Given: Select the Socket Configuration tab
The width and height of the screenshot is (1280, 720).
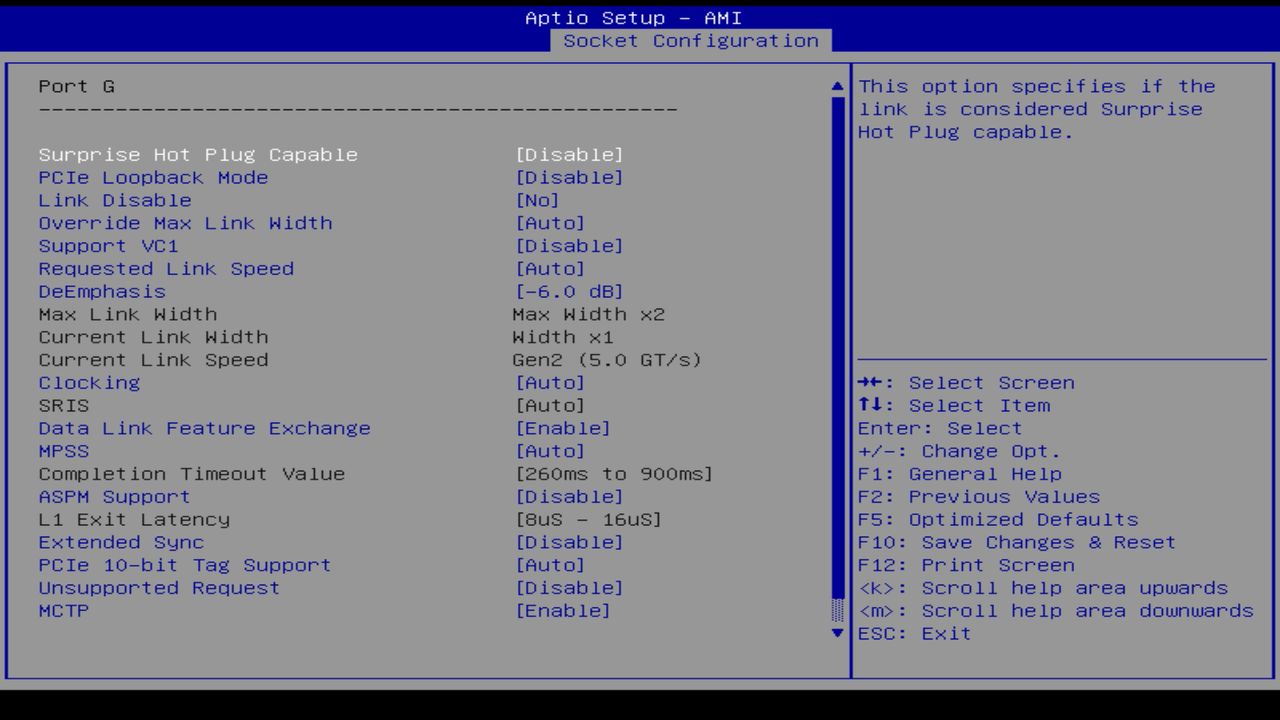Looking at the screenshot, I should point(692,41).
